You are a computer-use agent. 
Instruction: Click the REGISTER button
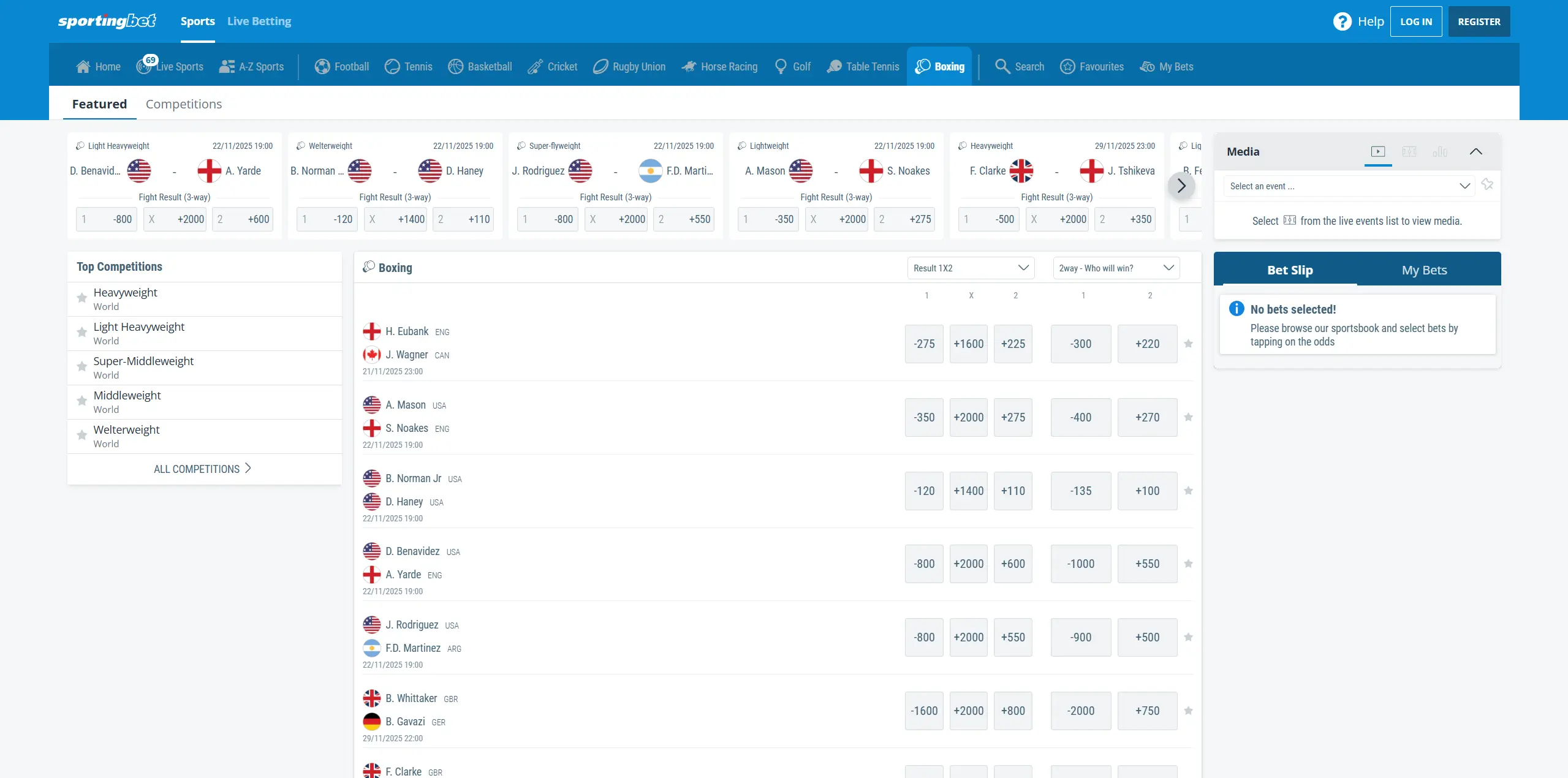pos(1479,21)
